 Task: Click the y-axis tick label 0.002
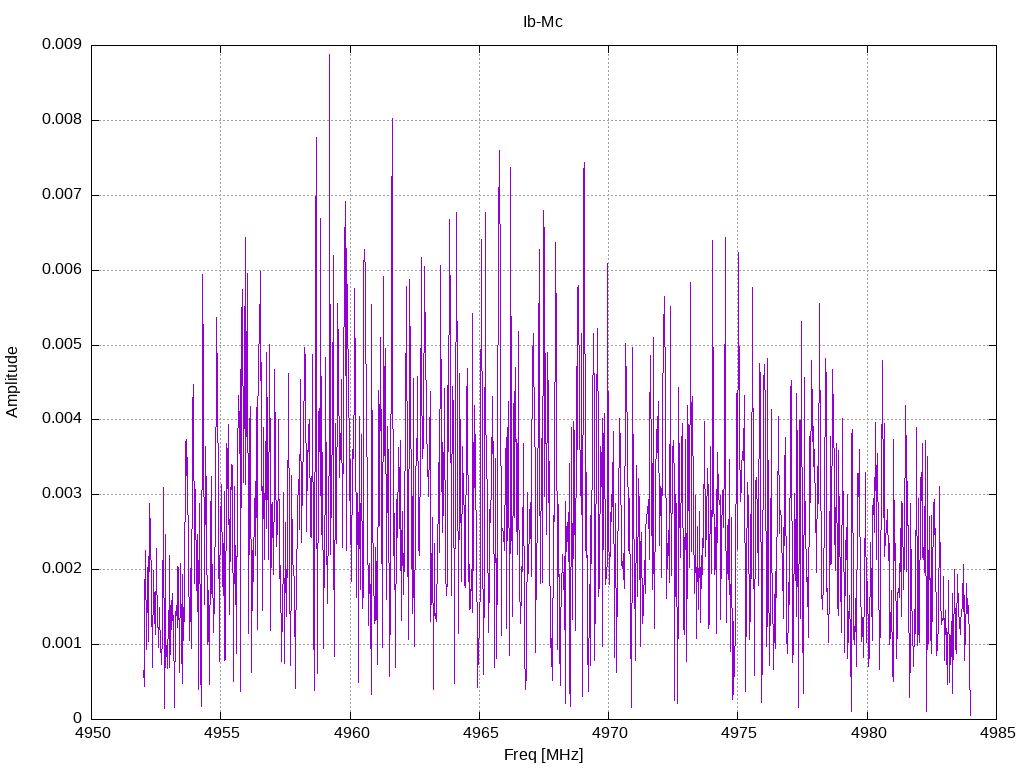pos(62,569)
